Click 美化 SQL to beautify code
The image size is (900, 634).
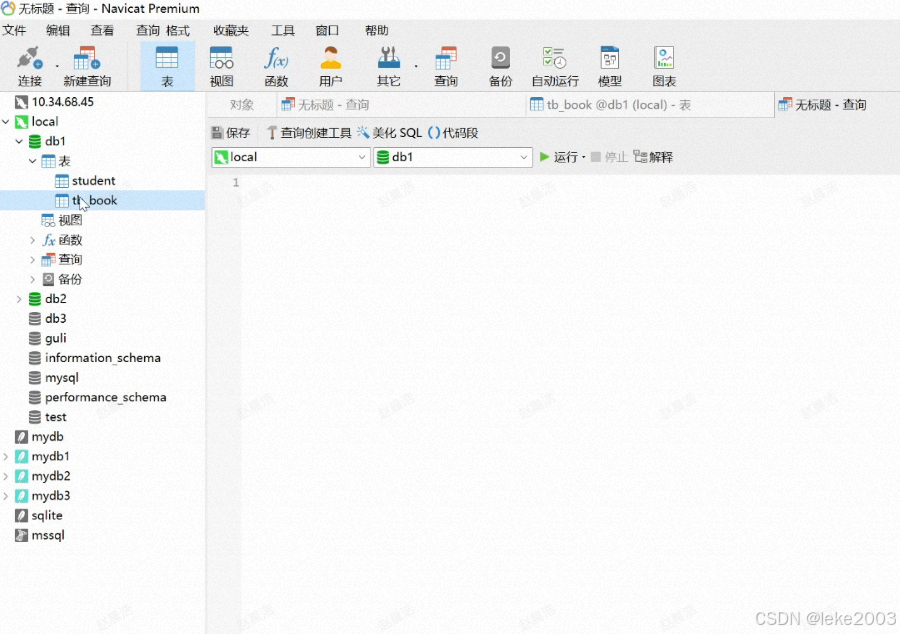click(x=389, y=133)
